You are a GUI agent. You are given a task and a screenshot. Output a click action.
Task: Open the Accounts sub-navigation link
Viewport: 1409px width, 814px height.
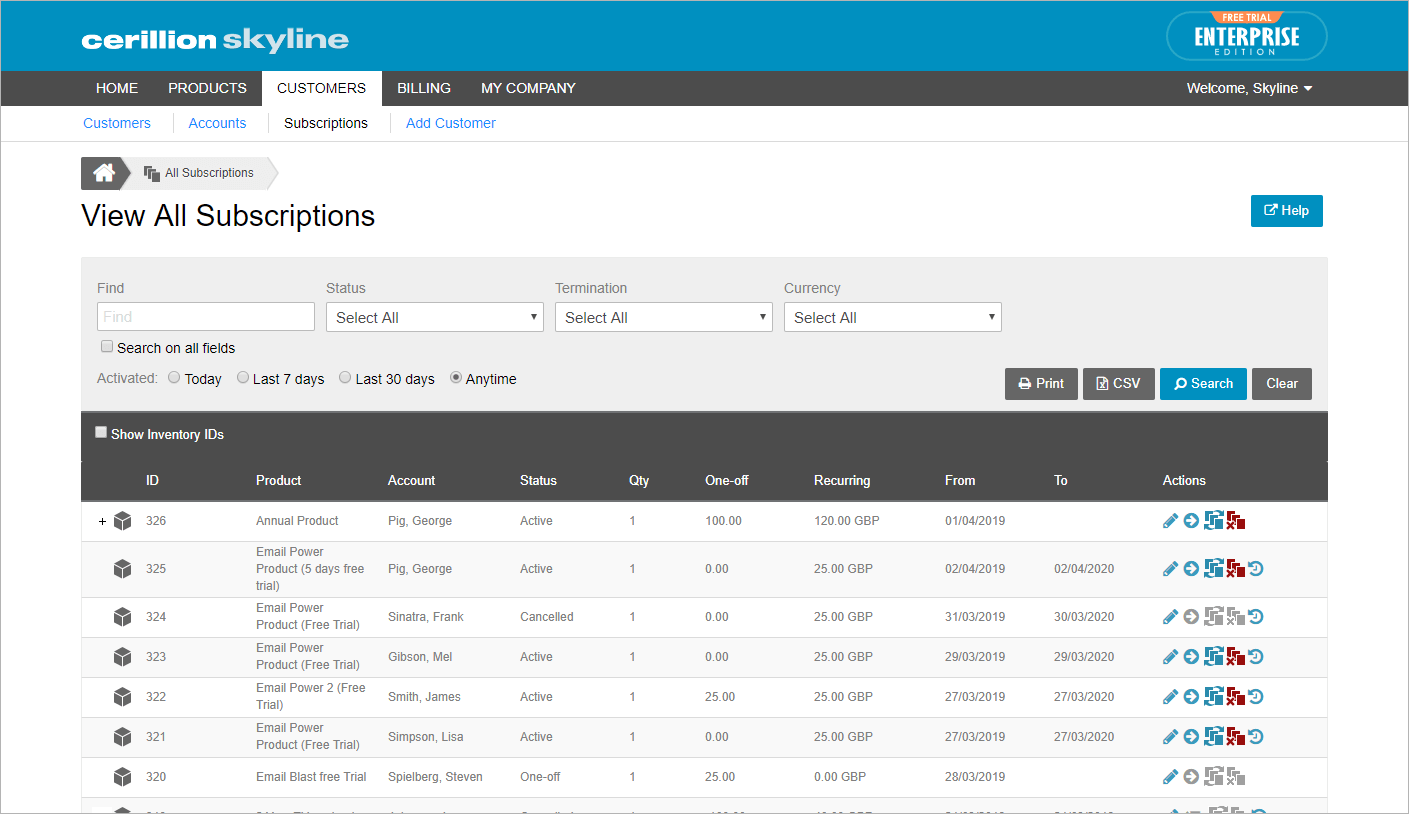pos(217,123)
